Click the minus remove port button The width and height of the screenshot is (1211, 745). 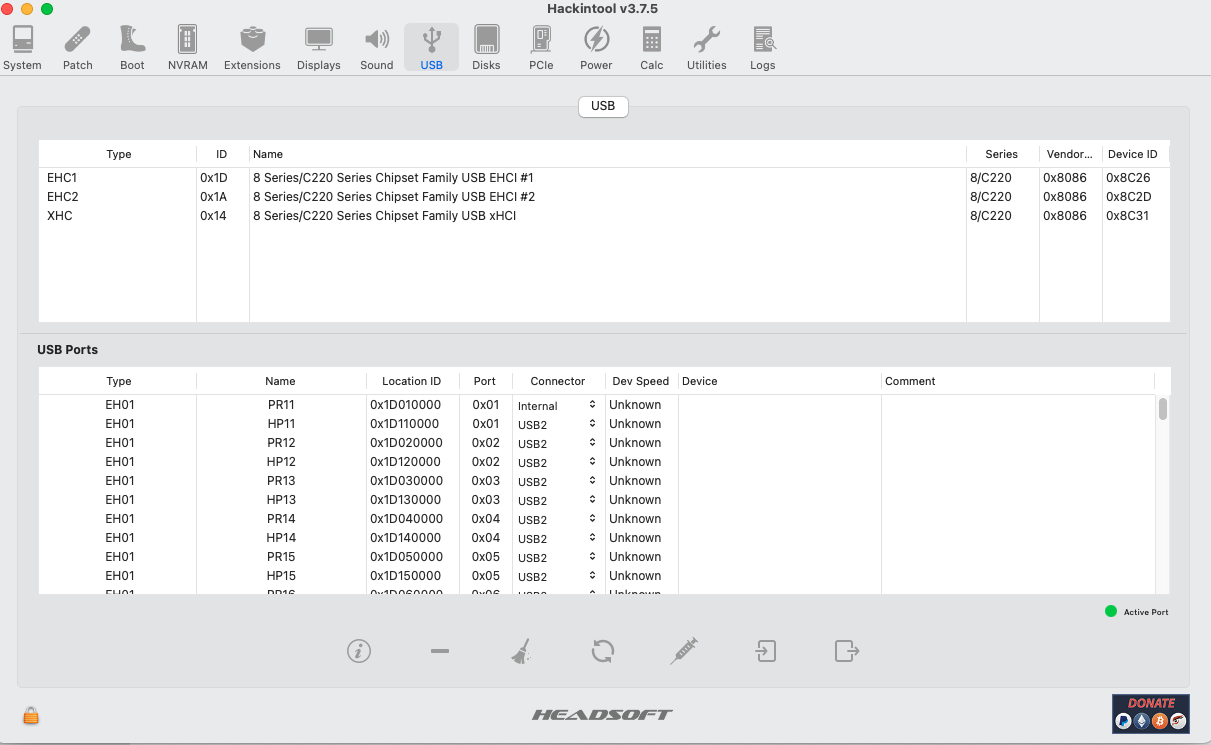coord(440,651)
